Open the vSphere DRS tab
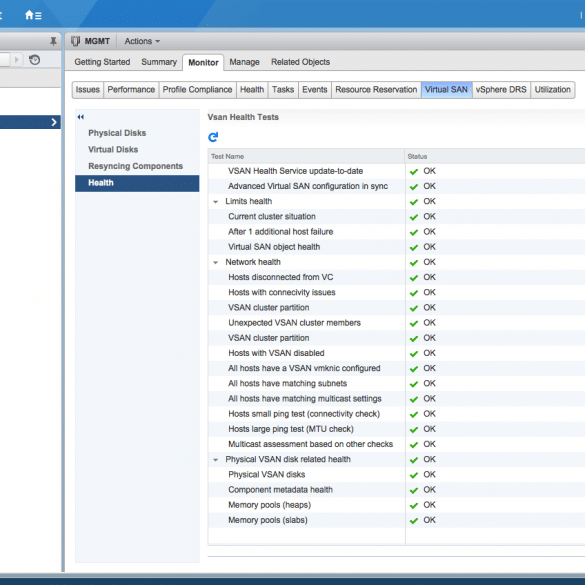585x585 pixels. pyautogui.click(x=501, y=90)
